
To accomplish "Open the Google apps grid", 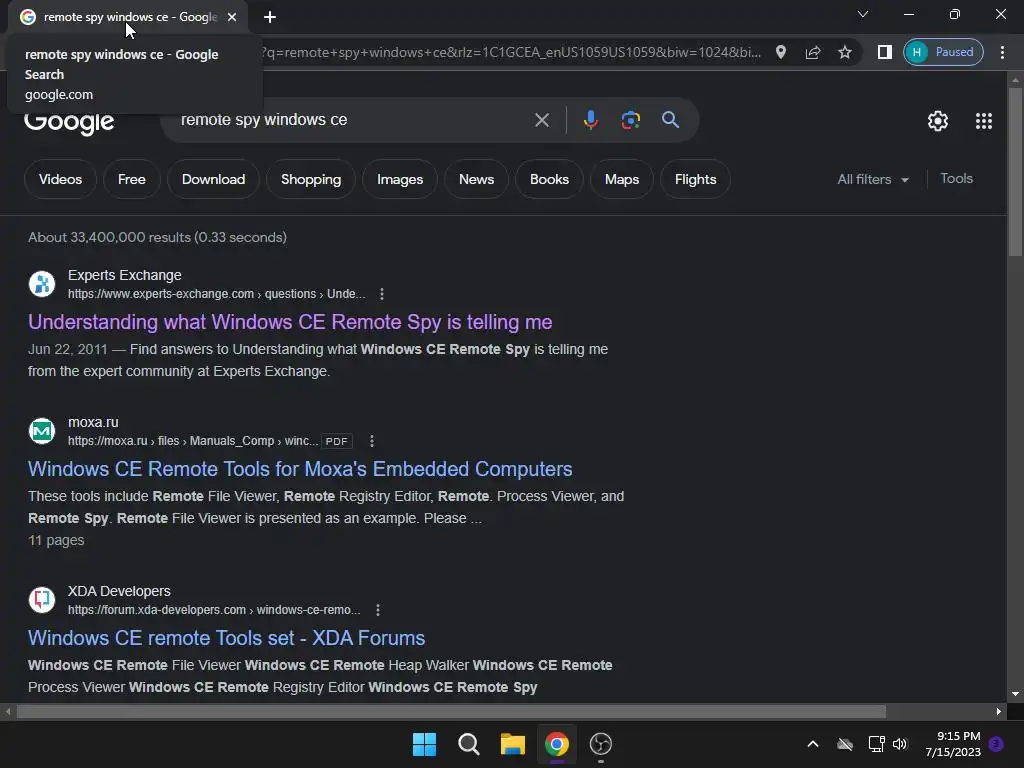I will pos(984,121).
